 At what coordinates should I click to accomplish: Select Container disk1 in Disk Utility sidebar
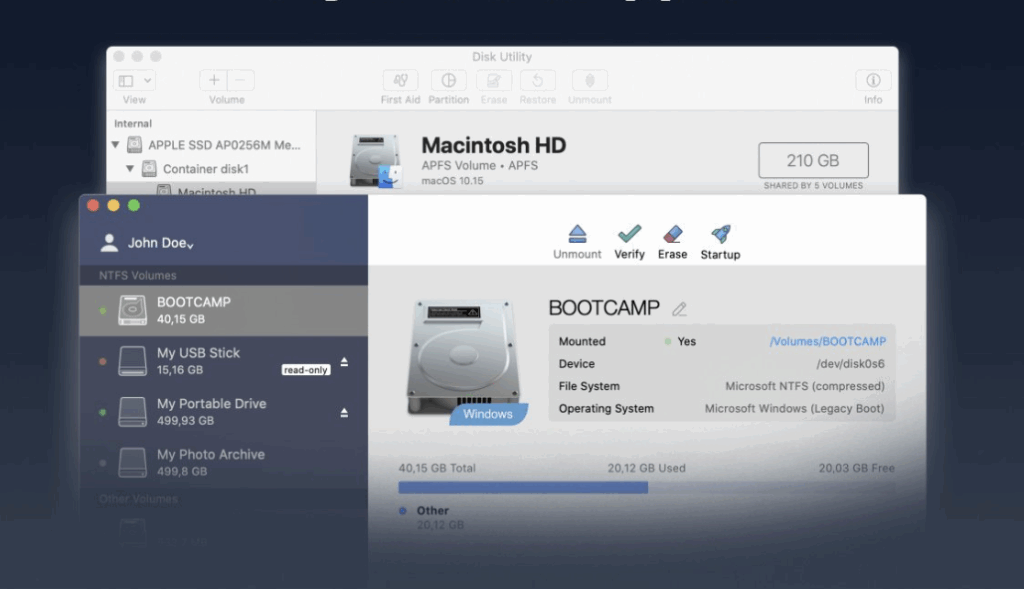pos(212,169)
